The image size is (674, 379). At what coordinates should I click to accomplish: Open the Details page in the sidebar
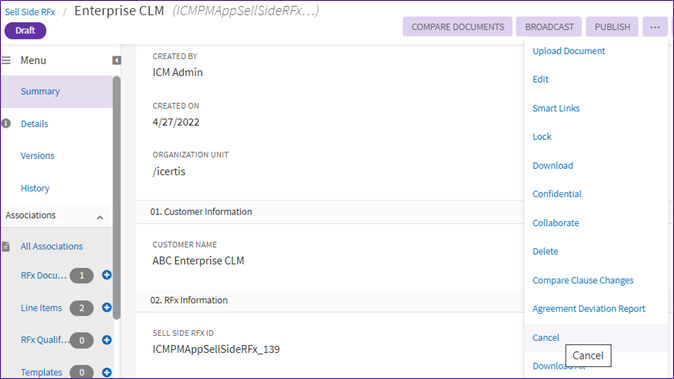click(x=35, y=124)
